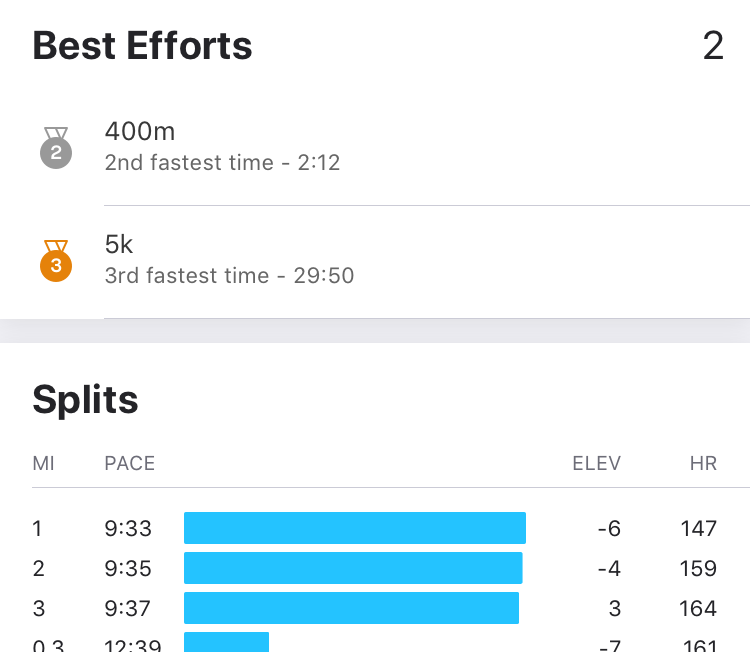Select the 0.3 mile partial split bar
Viewport: 750px width, 652px height.
tap(226, 642)
